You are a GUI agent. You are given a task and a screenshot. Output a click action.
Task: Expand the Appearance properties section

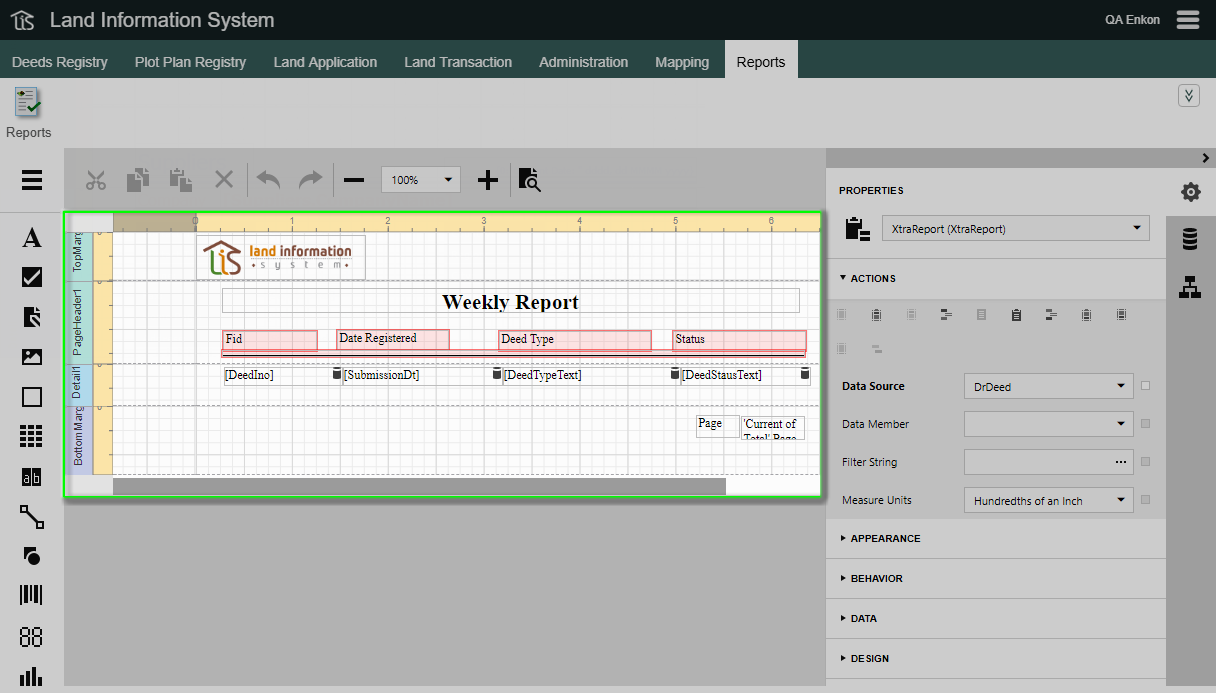(x=885, y=538)
